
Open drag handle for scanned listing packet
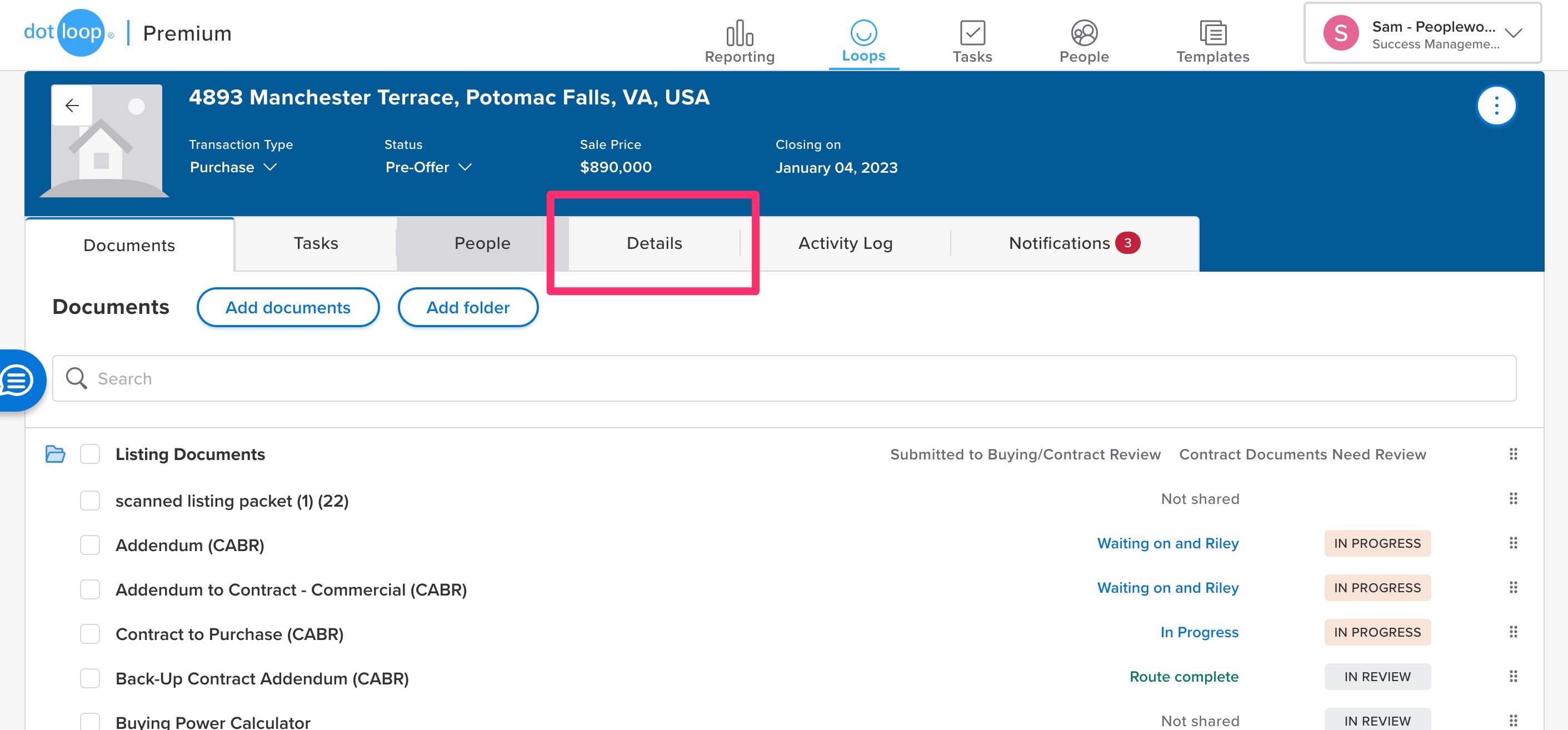(x=1513, y=499)
